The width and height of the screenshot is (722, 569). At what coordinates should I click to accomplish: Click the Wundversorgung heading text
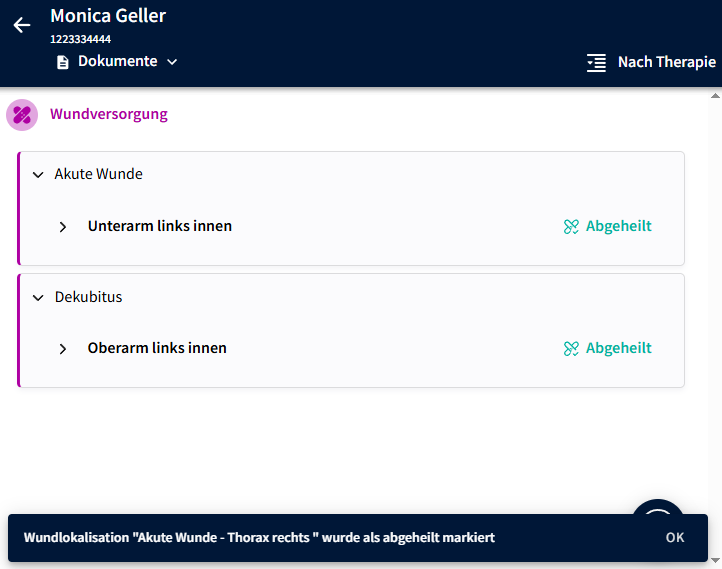pyautogui.click(x=109, y=115)
